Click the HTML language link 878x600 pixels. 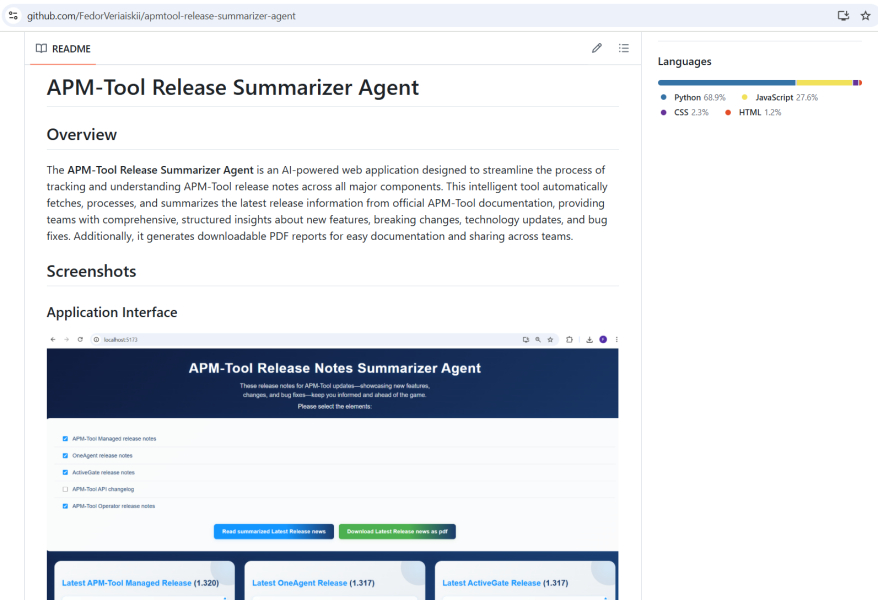[x=749, y=112]
